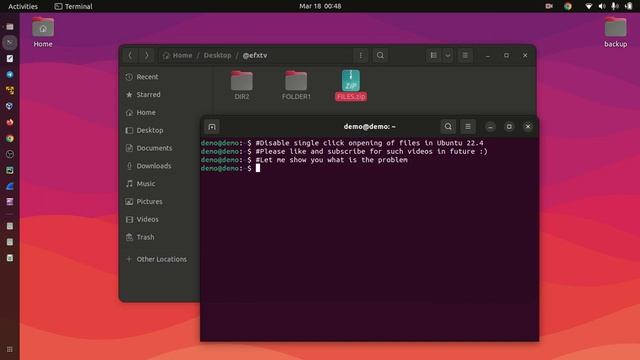This screenshot has width=640, height=360.
Task: Select Downloads in Files sidebar
Action: [160, 166]
